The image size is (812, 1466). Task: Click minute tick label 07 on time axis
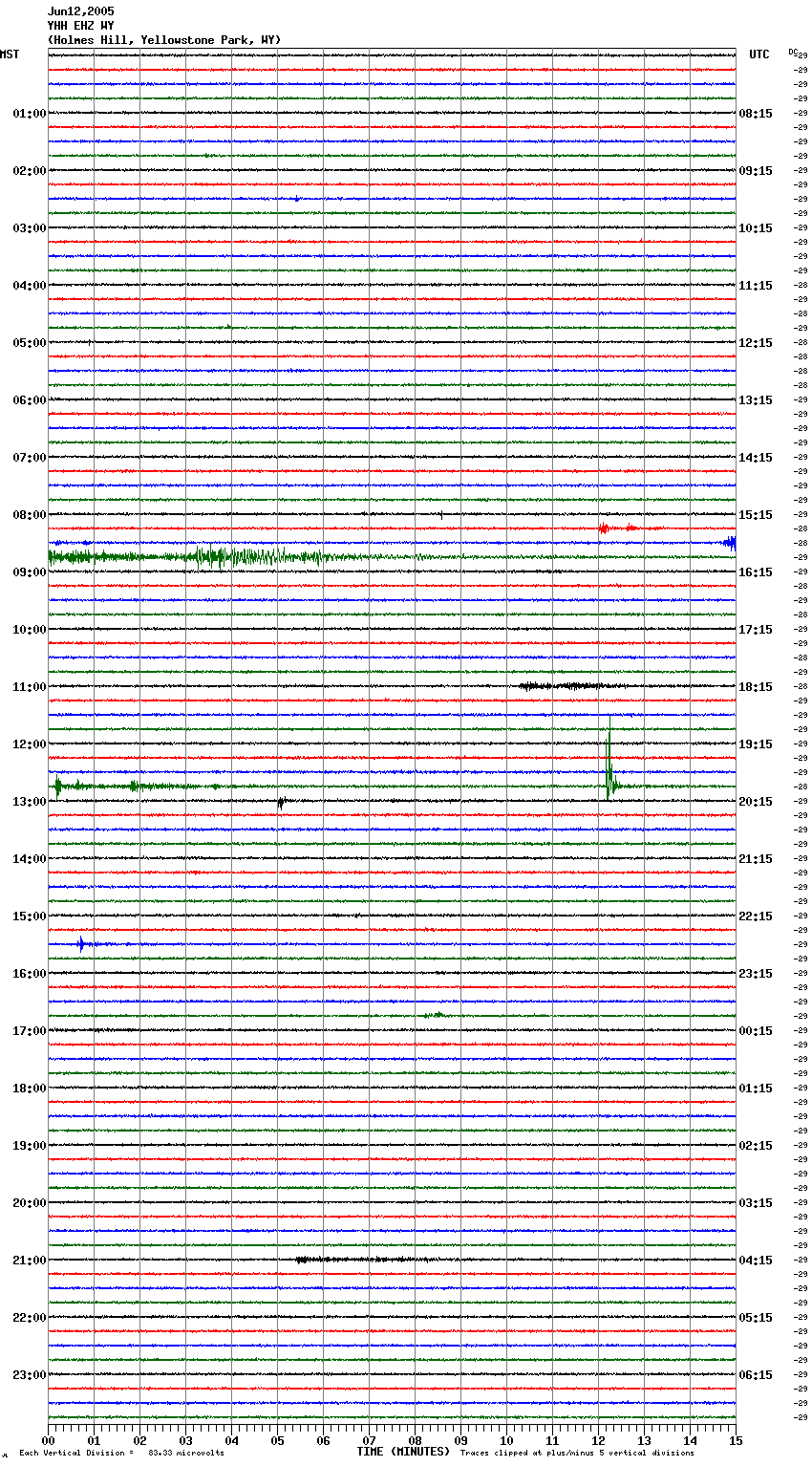click(369, 1440)
